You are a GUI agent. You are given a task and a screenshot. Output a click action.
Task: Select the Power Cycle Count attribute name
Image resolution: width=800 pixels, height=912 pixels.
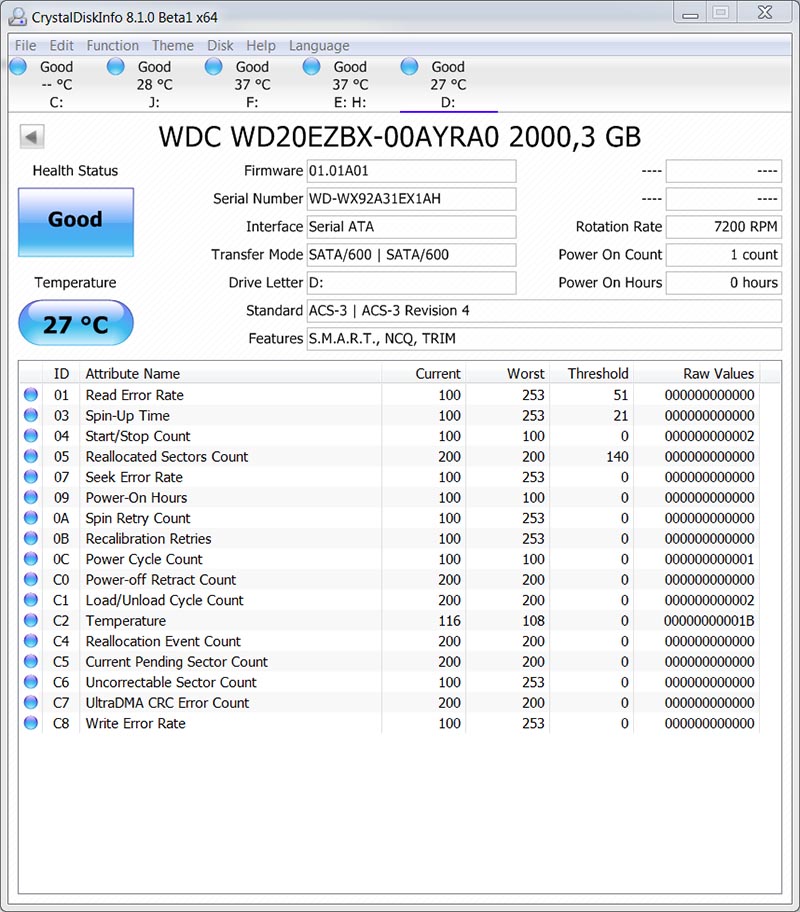point(144,560)
